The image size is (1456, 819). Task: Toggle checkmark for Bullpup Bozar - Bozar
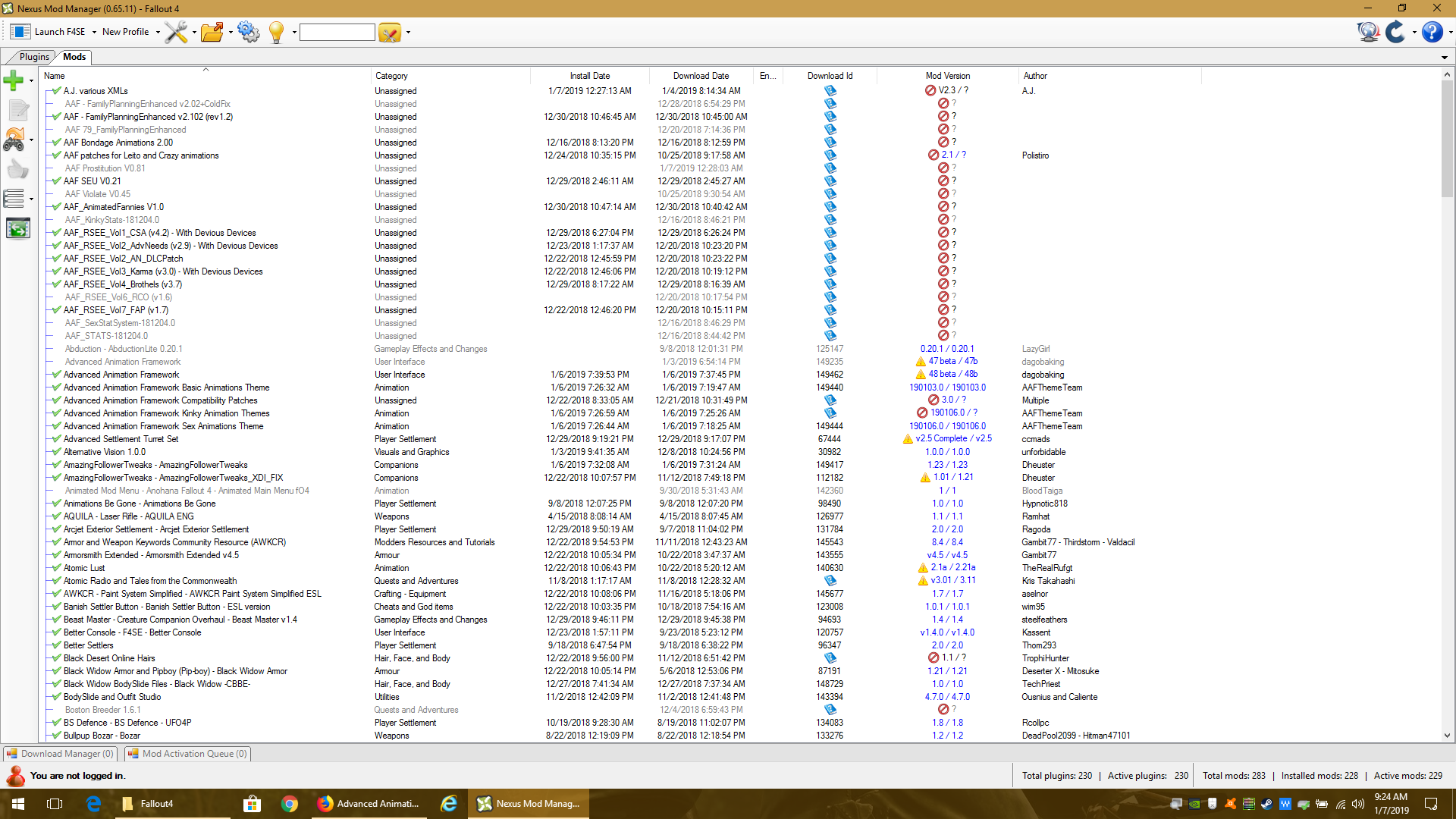point(57,736)
